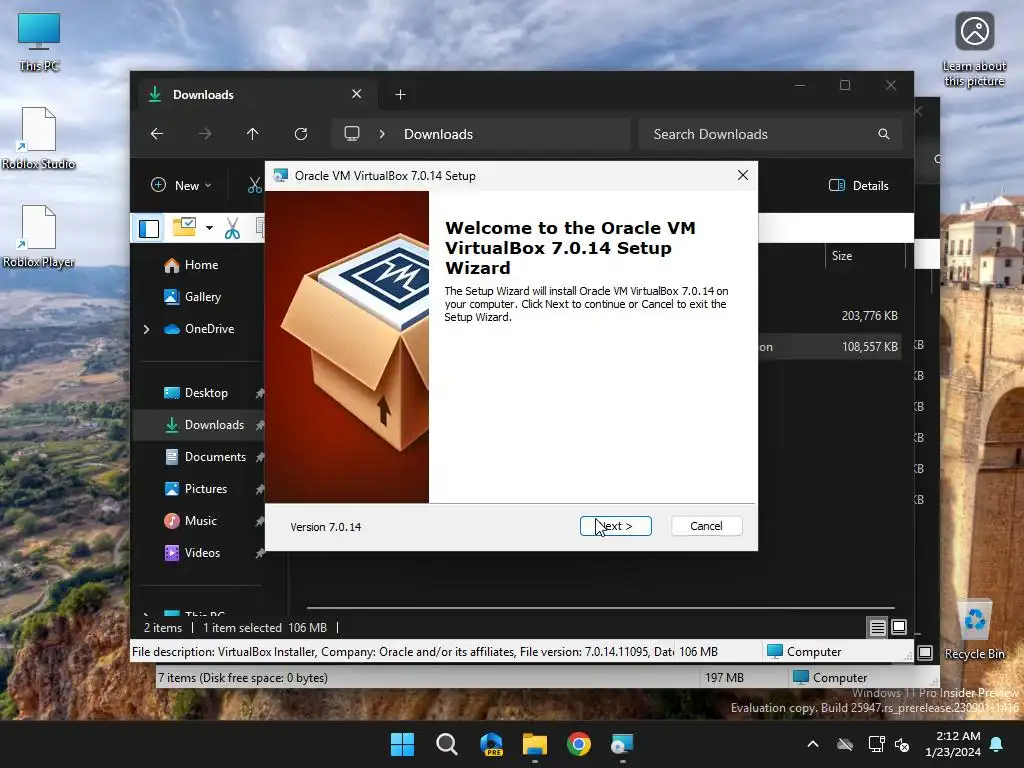The height and width of the screenshot is (768, 1024).
Task: Switch to details list view icon
Action: coord(878,628)
